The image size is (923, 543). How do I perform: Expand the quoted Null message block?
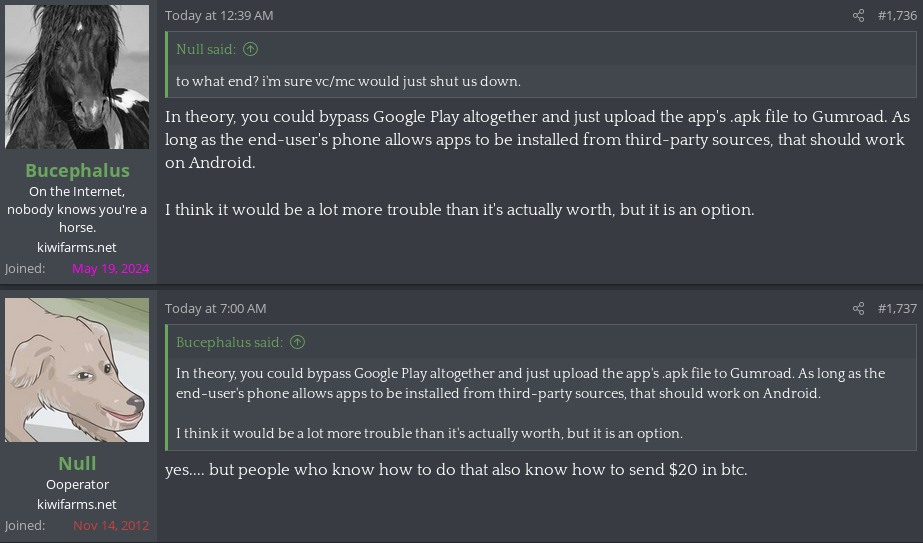540,81
